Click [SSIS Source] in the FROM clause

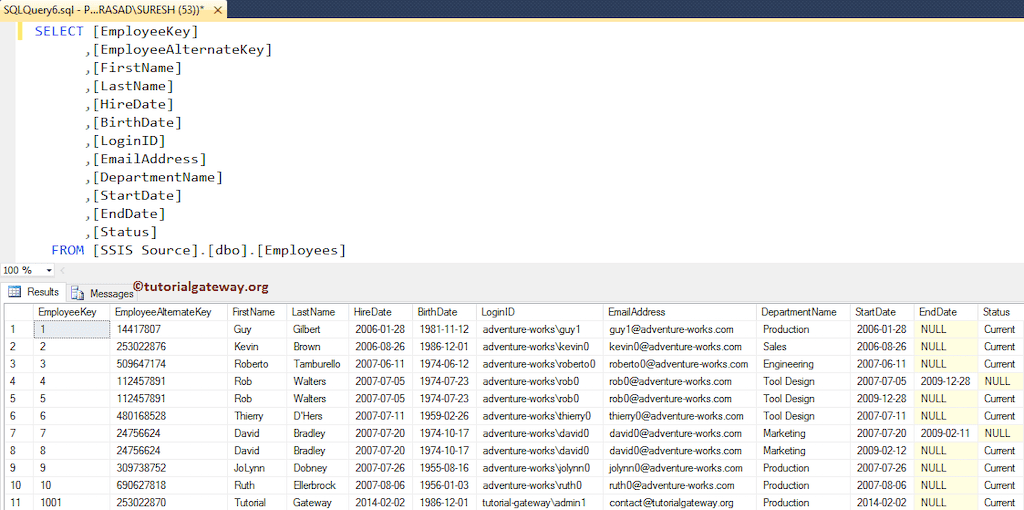[x=145, y=250]
